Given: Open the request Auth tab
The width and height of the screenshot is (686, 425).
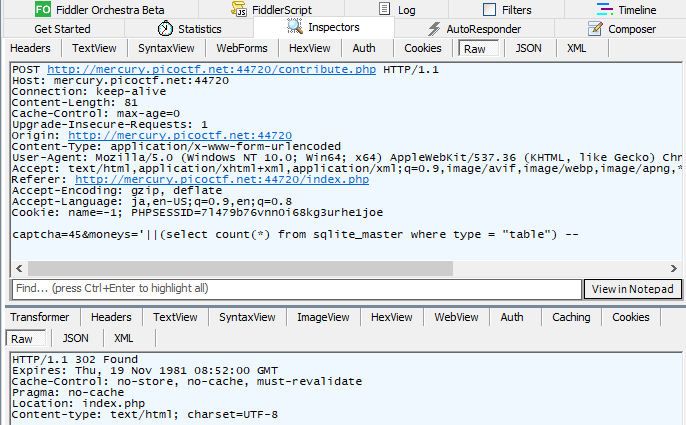Looking at the screenshot, I should pos(364,48).
